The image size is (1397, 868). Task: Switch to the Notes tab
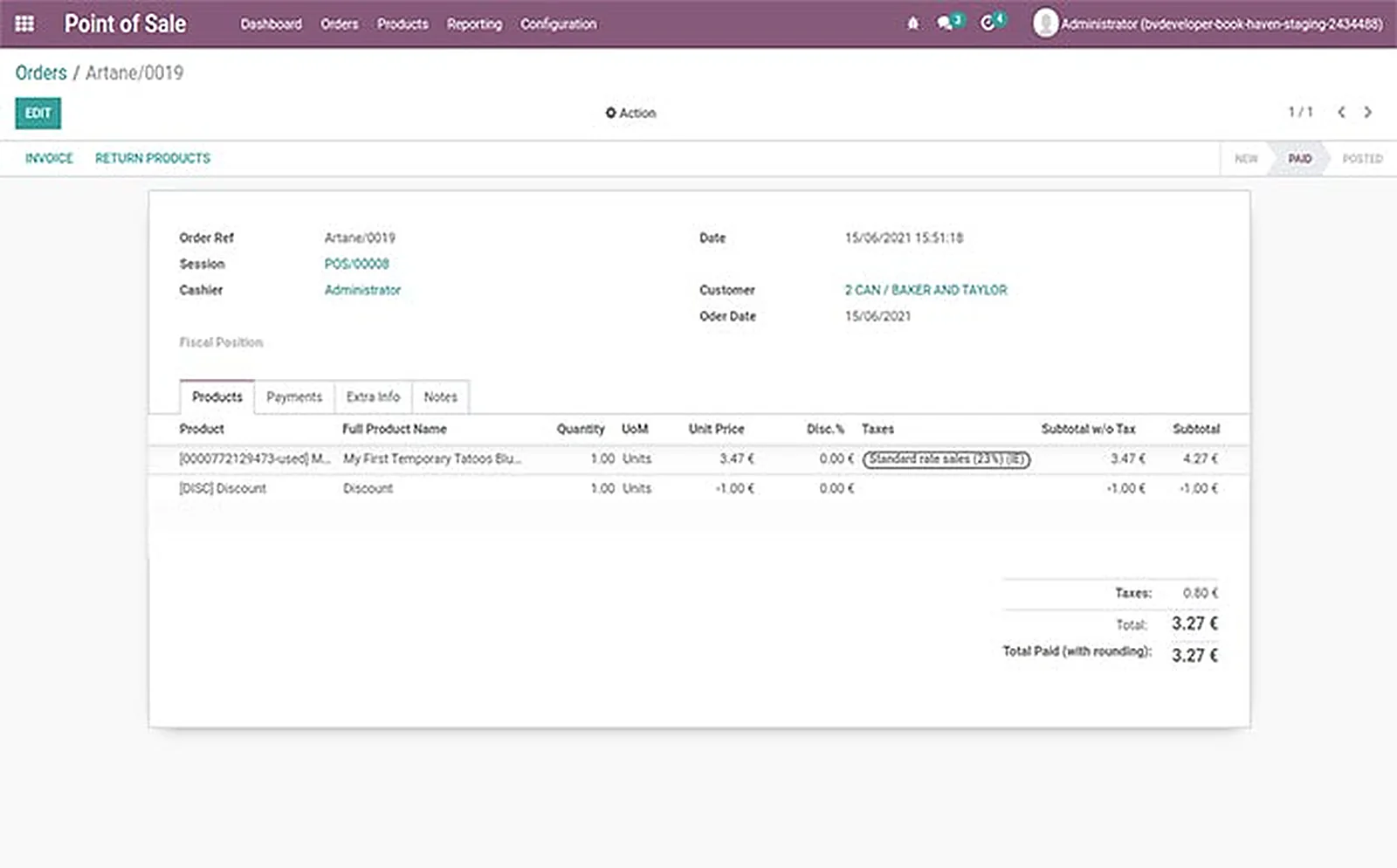click(440, 396)
